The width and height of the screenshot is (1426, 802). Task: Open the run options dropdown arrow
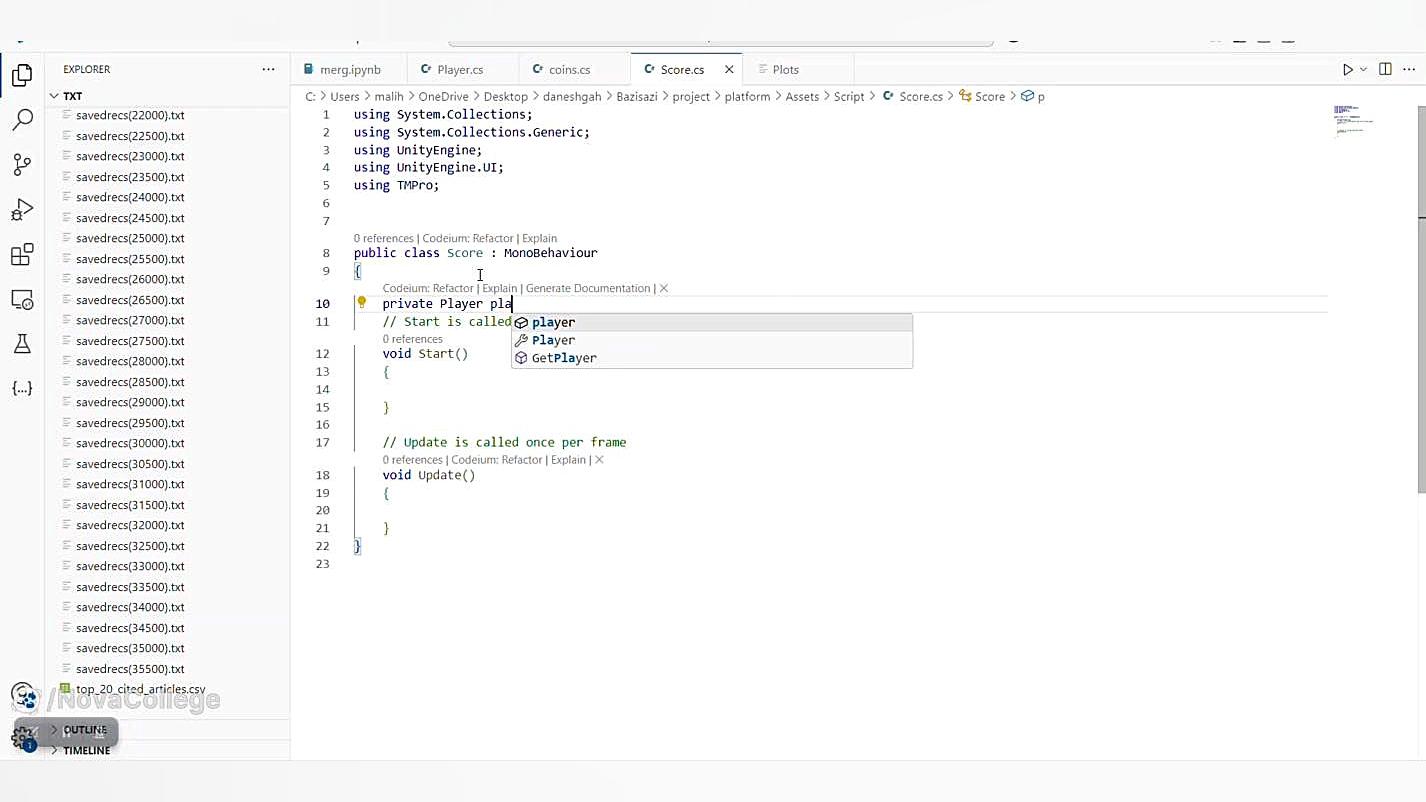point(1363,69)
